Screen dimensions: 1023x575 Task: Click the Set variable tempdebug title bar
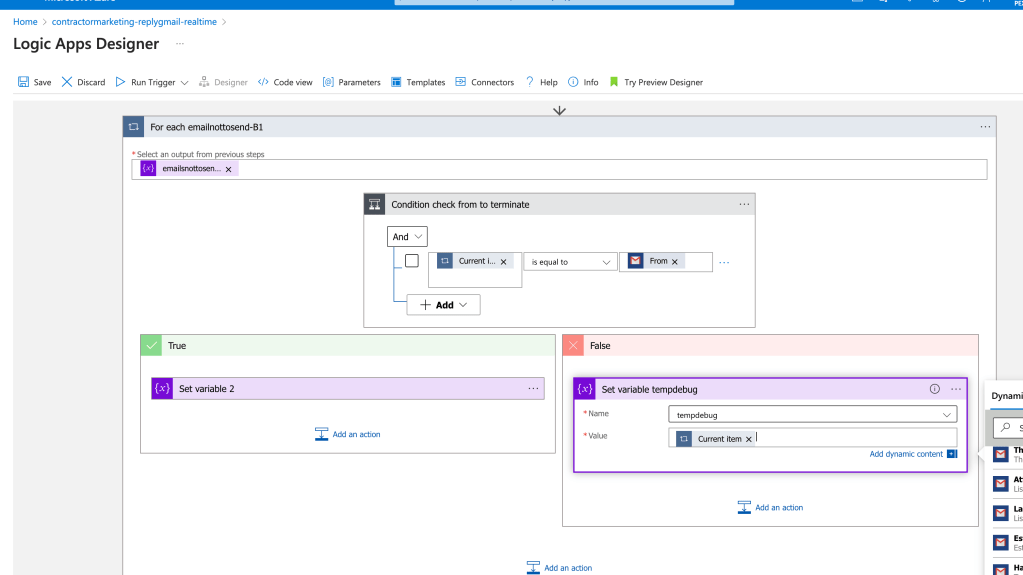tap(771, 389)
